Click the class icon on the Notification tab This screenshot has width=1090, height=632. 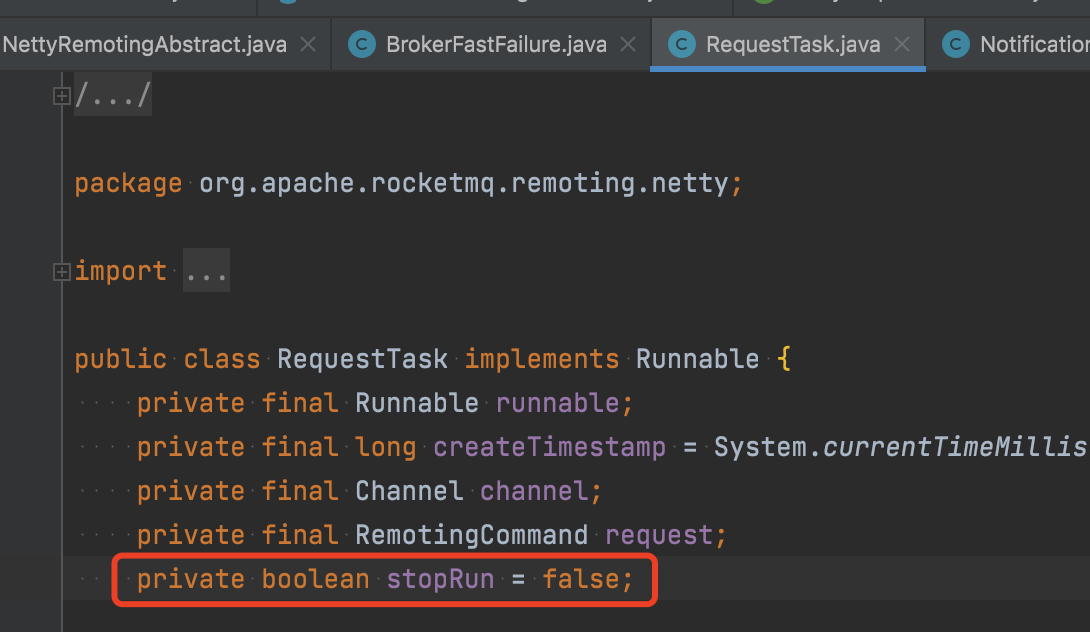point(955,44)
